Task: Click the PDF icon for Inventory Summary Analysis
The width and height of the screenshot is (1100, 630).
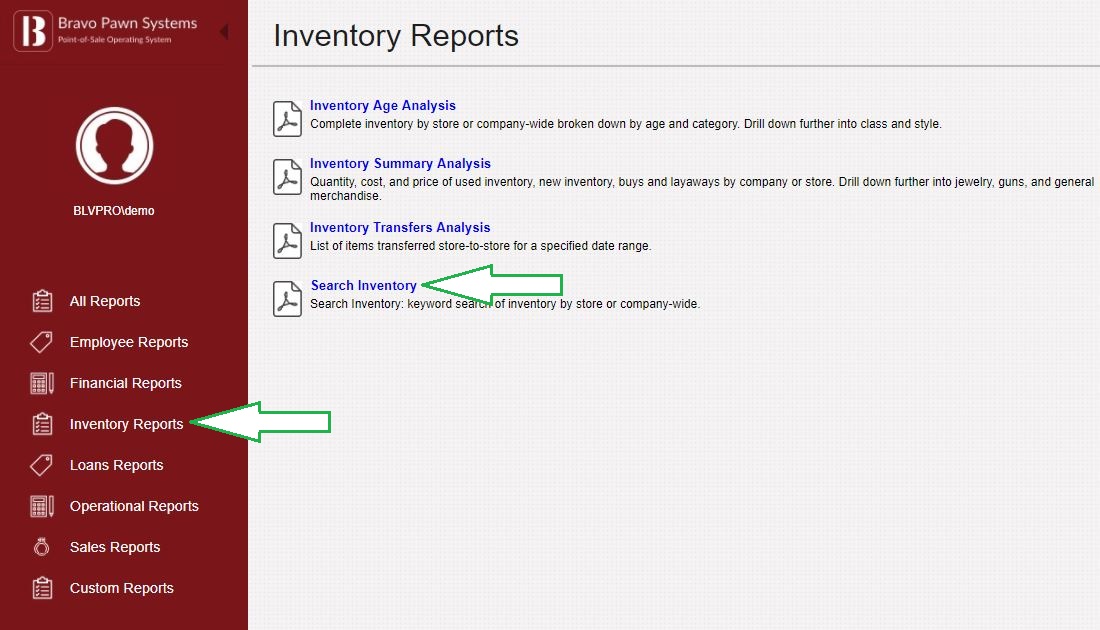Action: [x=288, y=177]
